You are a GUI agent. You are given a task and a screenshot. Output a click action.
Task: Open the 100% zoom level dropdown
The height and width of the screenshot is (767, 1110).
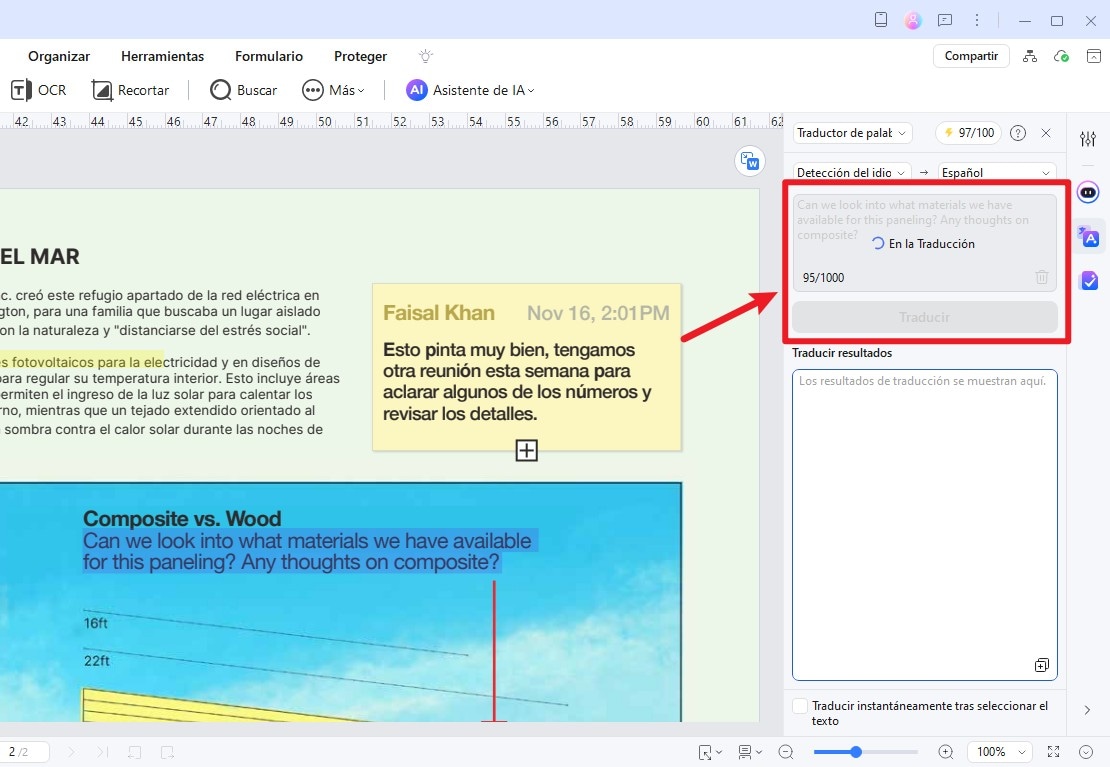click(1001, 752)
